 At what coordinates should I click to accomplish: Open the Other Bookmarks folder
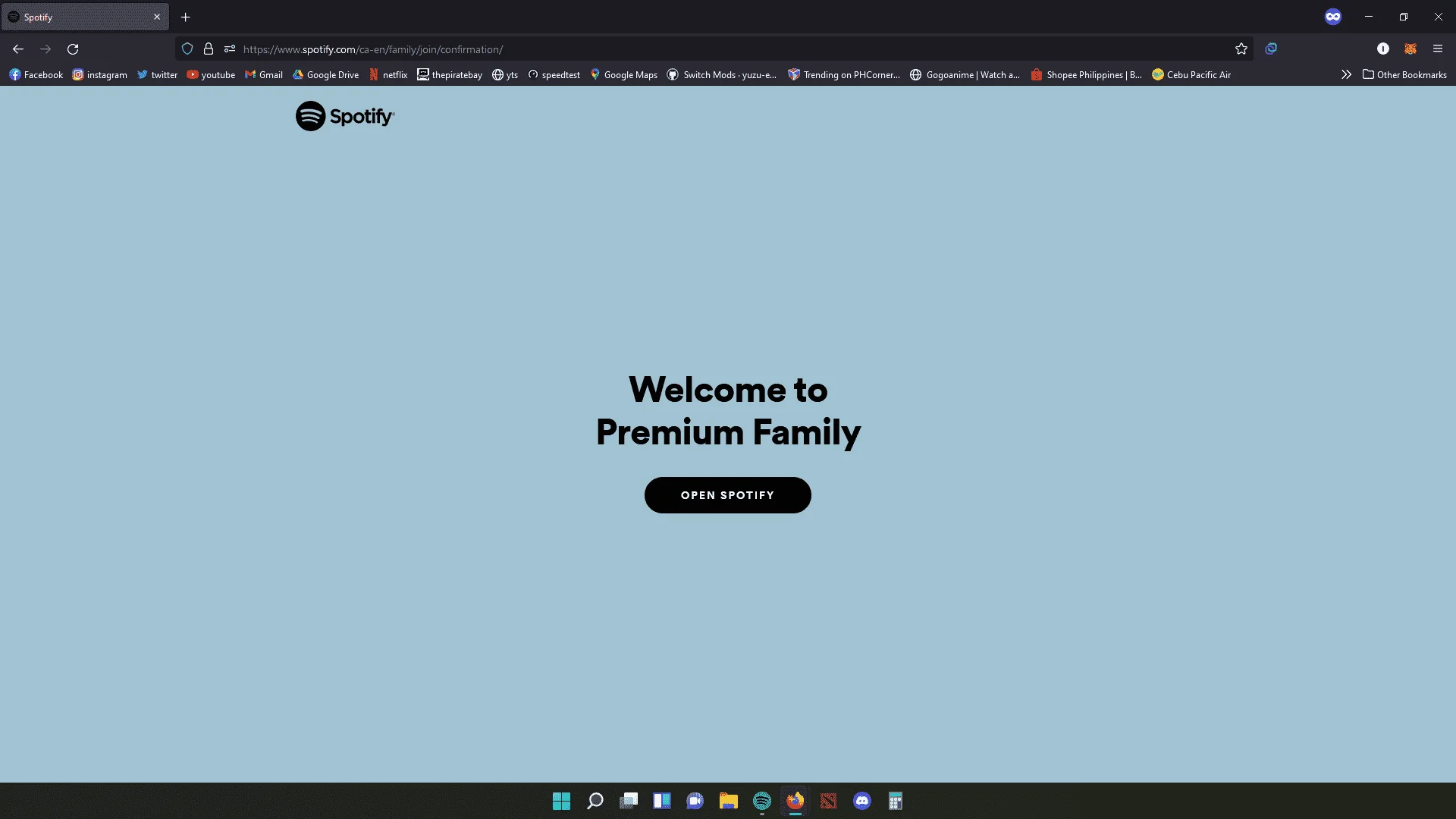point(1404,75)
